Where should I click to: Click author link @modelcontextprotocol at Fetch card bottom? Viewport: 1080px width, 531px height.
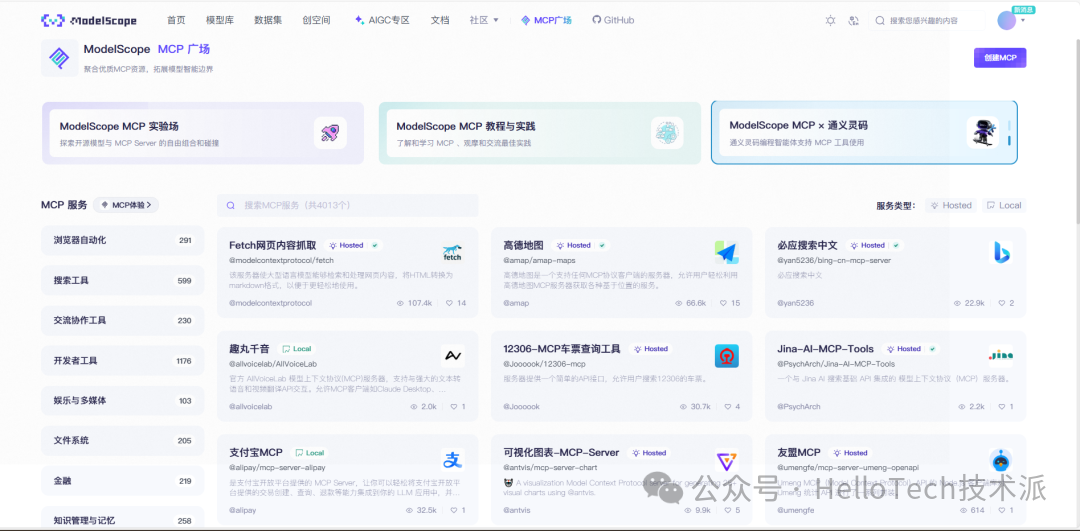[270, 303]
